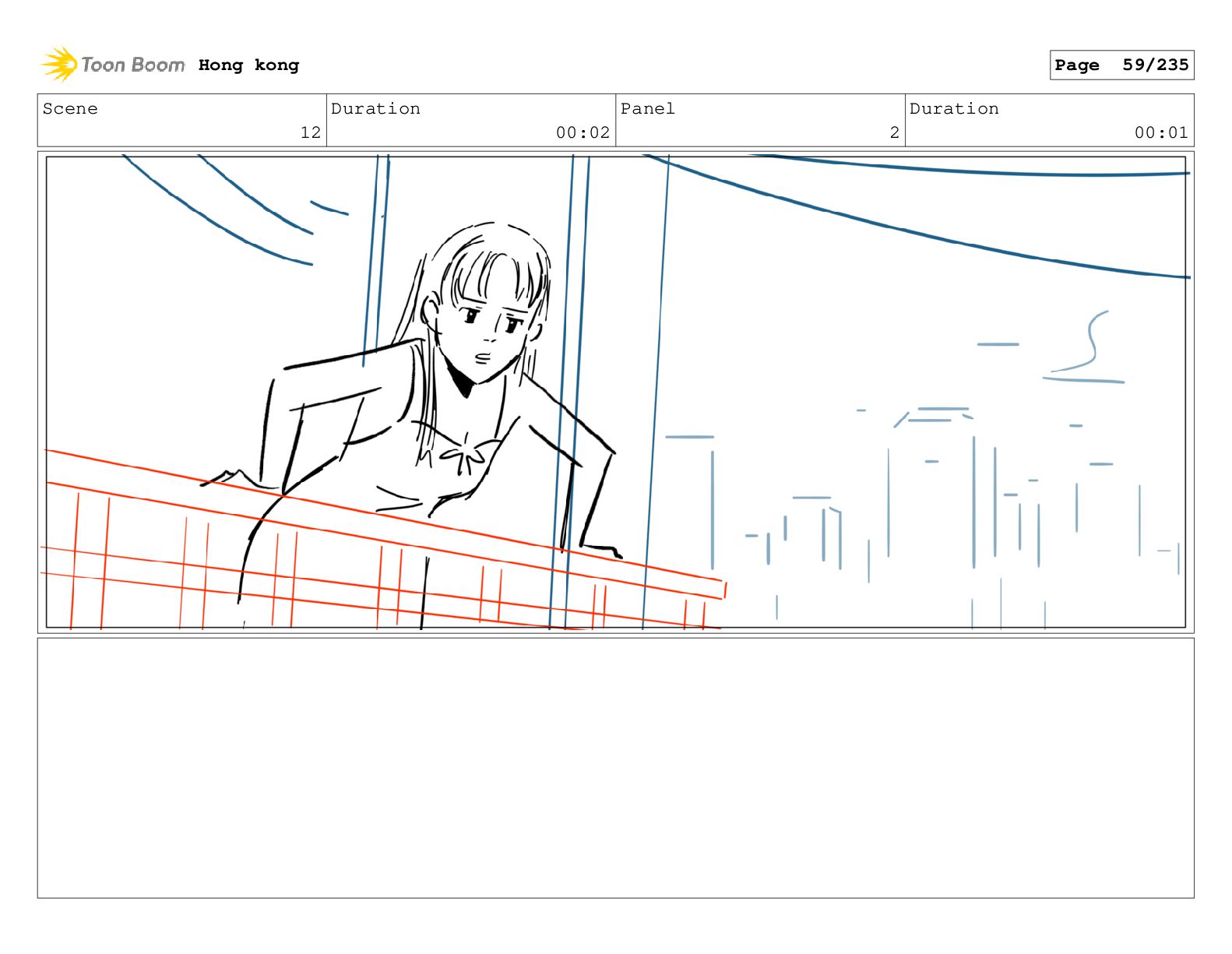
Task: Click the scene number '12'
Action: click(311, 132)
